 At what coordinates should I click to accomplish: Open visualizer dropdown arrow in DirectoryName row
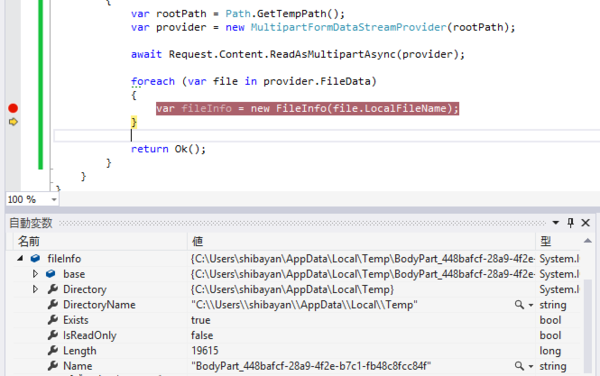click(x=531, y=305)
